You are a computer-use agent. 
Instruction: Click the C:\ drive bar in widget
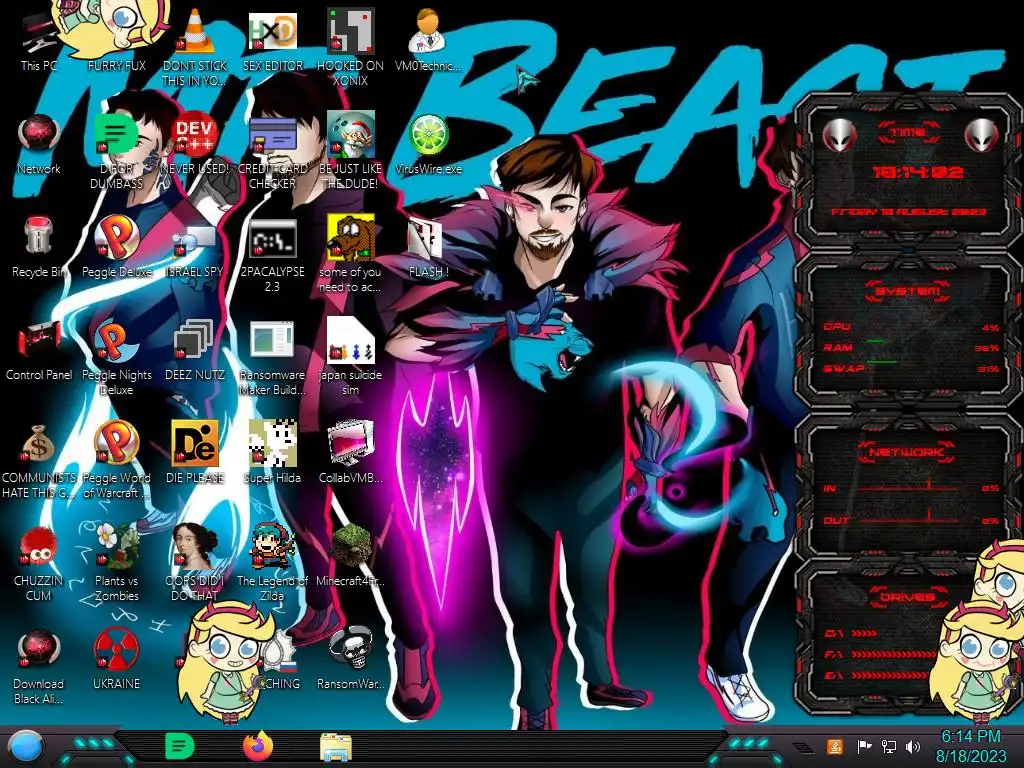click(x=852, y=633)
